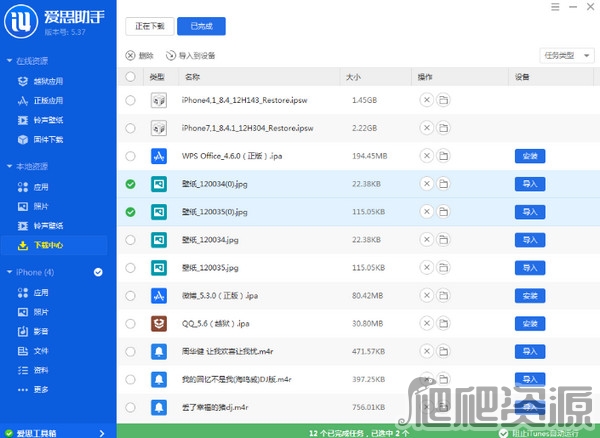This screenshot has height=438, width=600.
Task: Select the iPhone7,1_8.4.1 ipsw row checkbox
Action: coord(130,128)
